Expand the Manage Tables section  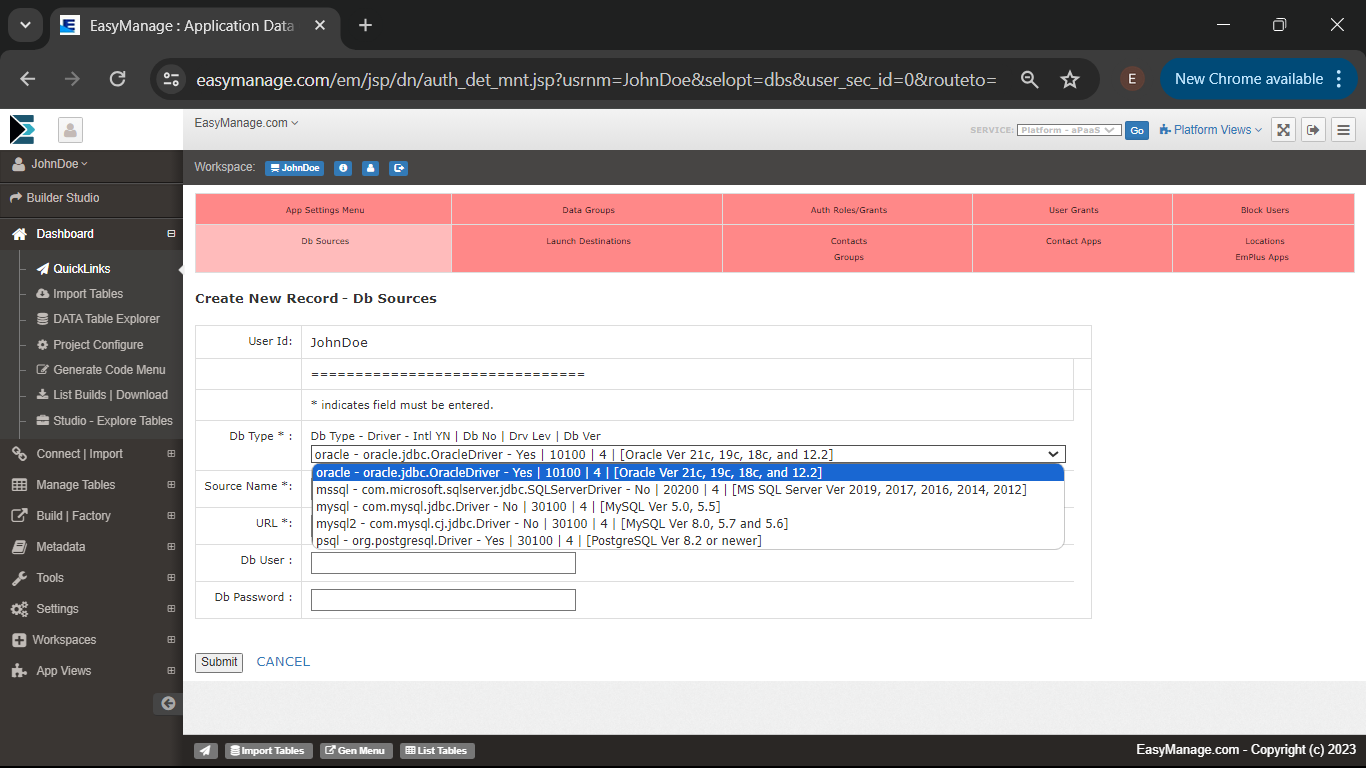[x=171, y=485]
